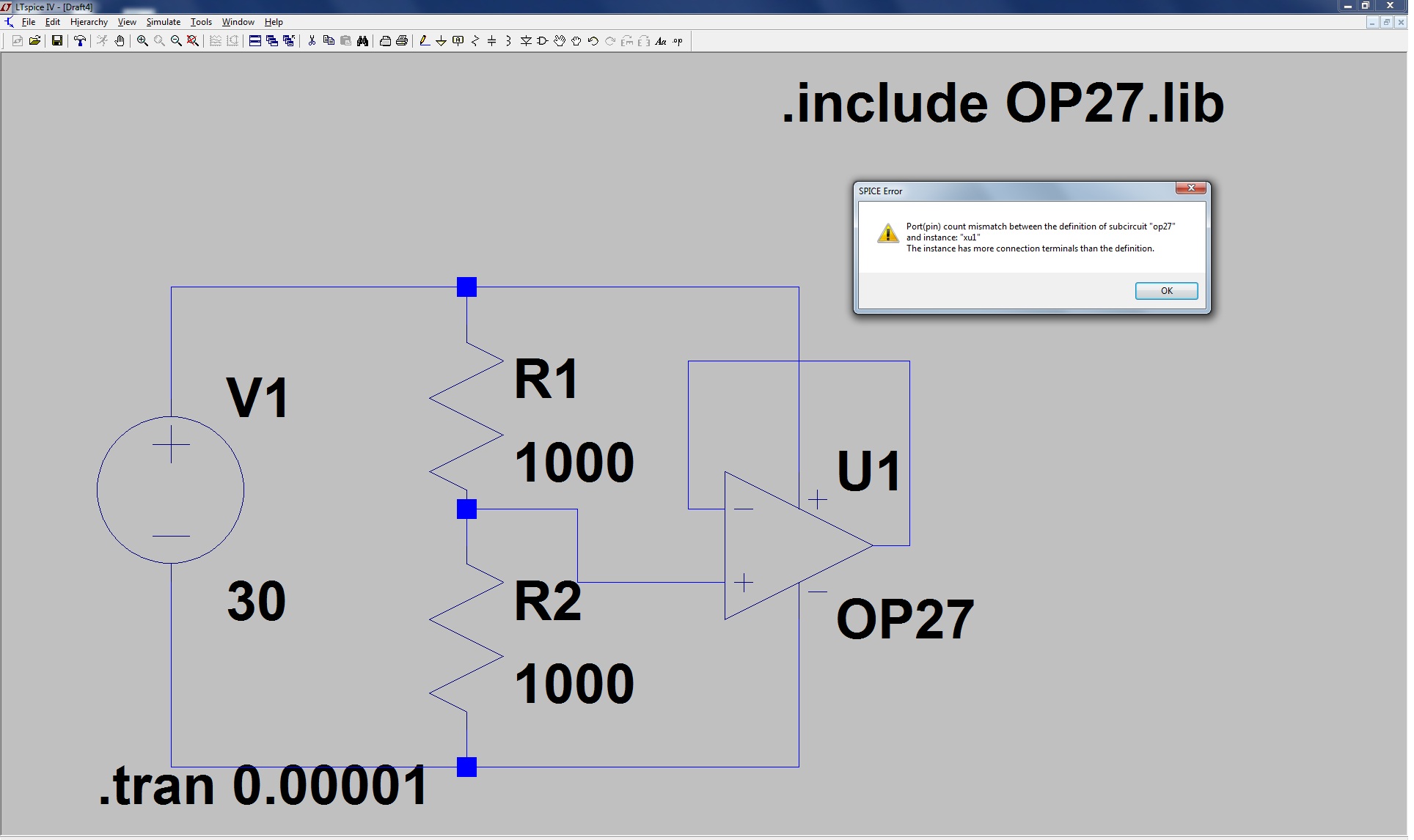Open the Tools menu
Image resolution: width=1414 pixels, height=840 pixels.
coord(201,22)
